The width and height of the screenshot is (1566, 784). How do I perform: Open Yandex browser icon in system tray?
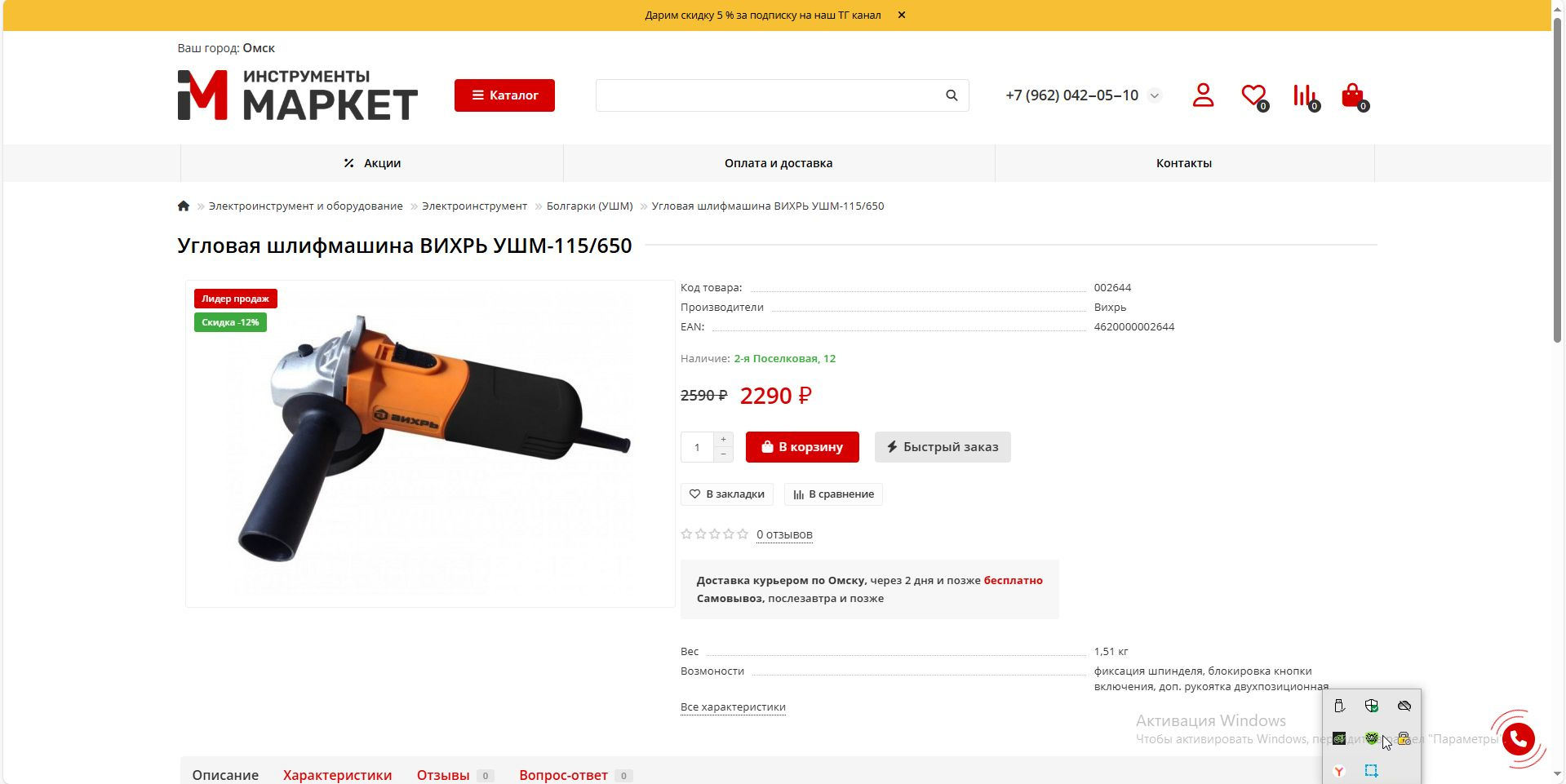pyautogui.click(x=1339, y=771)
